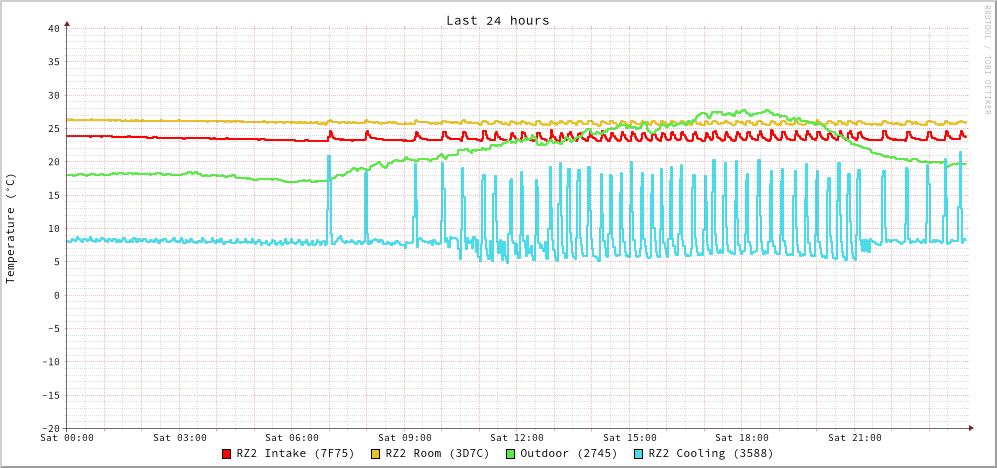Click the Sat 18:00 time axis label
Image resolution: width=997 pixels, height=468 pixels.
tap(742, 437)
